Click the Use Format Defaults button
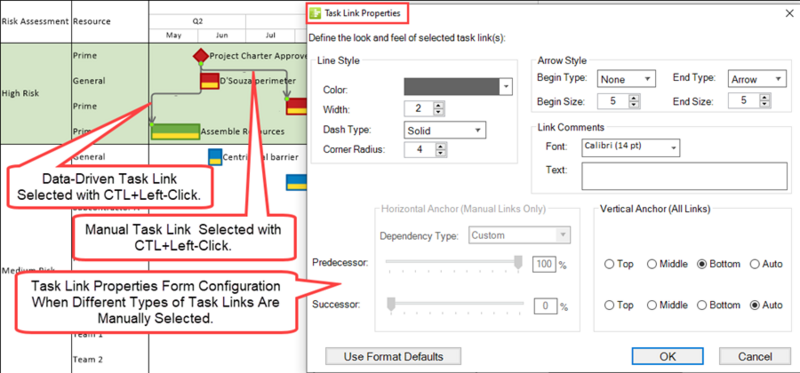The image size is (800, 373). (393, 356)
